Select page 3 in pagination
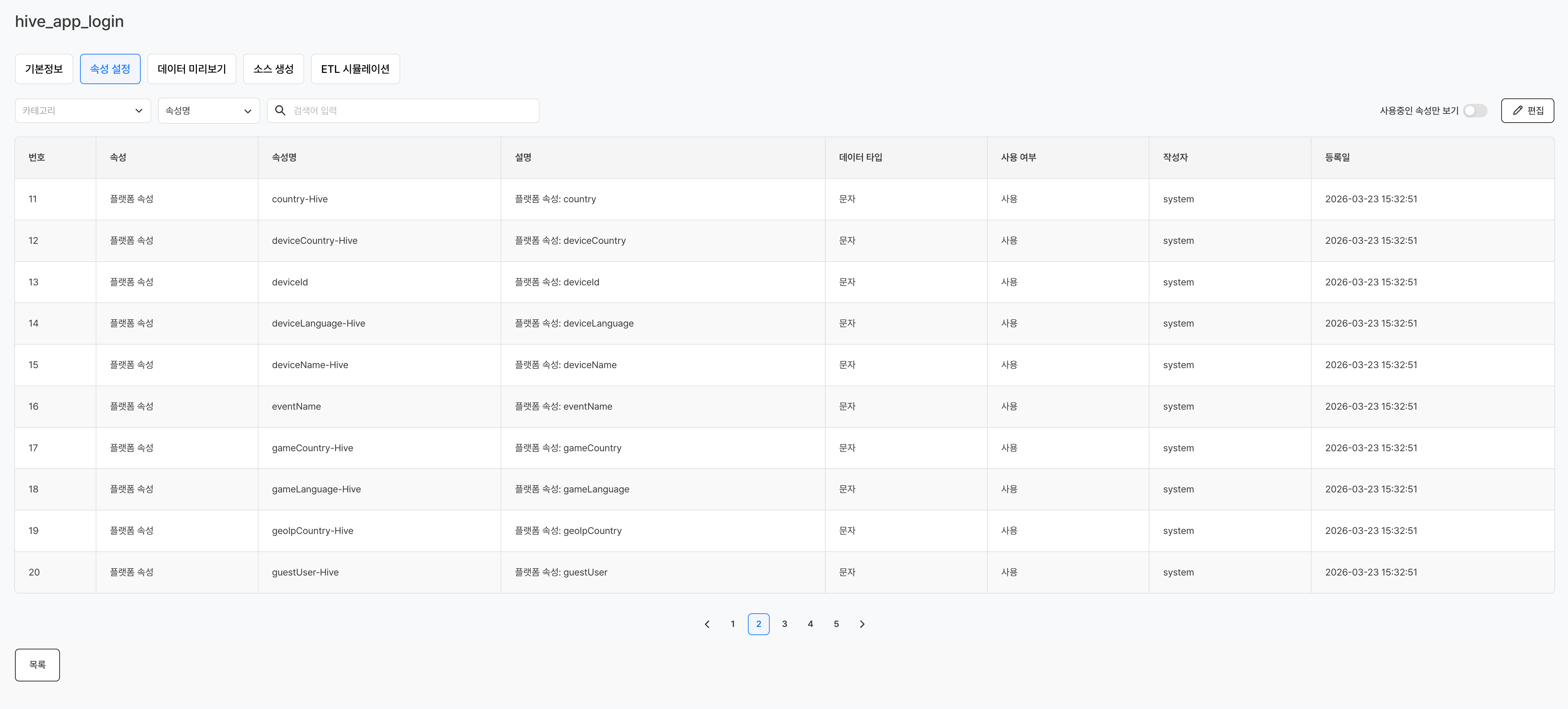This screenshot has height=709, width=1568. pyautogui.click(x=784, y=624)
